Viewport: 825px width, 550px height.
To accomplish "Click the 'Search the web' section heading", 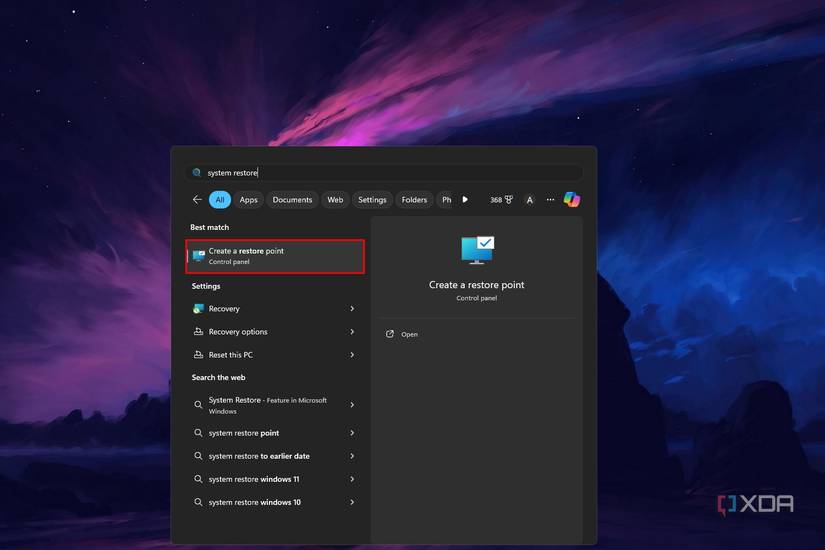I will (x=218, y=377).
